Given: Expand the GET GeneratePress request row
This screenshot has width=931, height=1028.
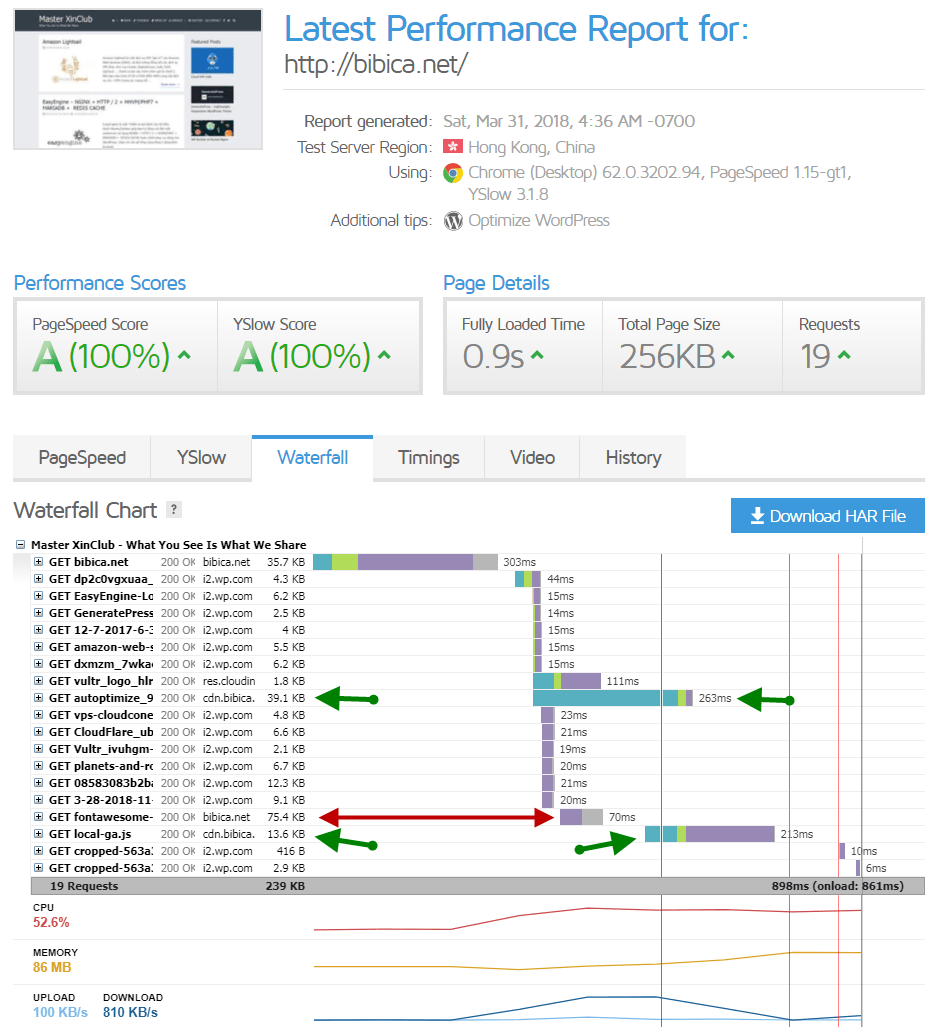Looking at the screenshot, I should pyautogui.click(x=39, y=613).
